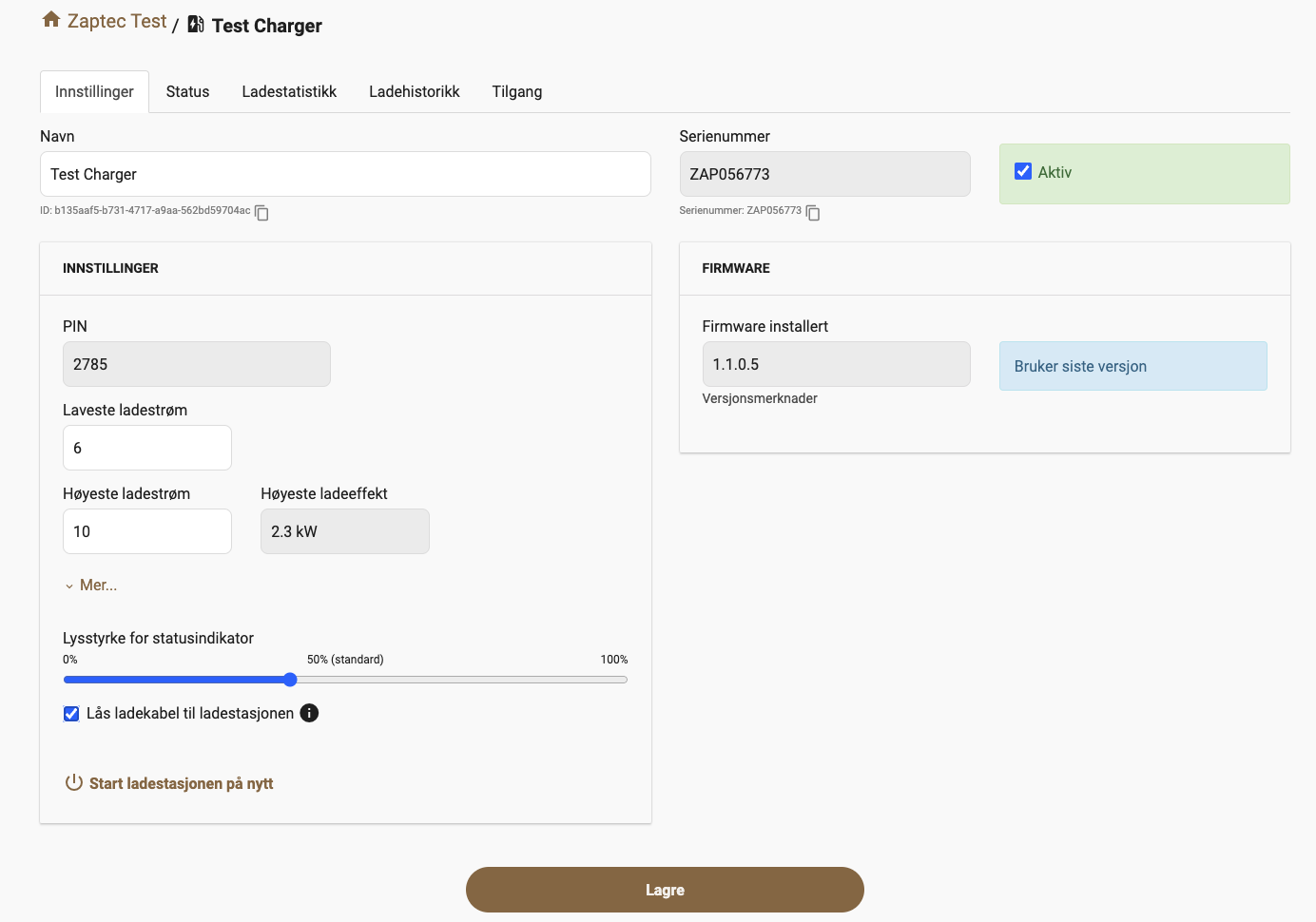This screenshot has height=922, width=1316.
Task: Click the Lysstyrke for statusindikator label
Action: point(158,638)
